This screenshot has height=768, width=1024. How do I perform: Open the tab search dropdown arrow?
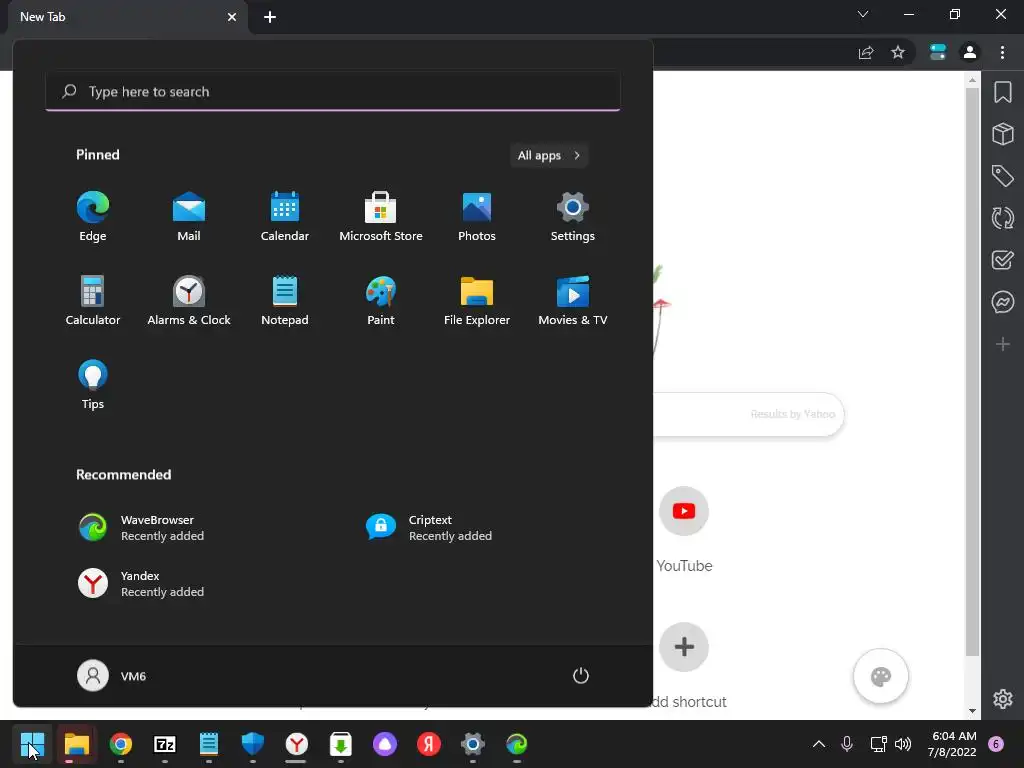click(x=863, y=14)
